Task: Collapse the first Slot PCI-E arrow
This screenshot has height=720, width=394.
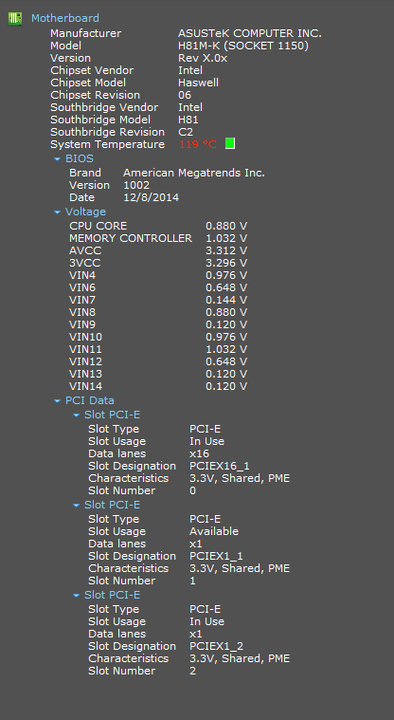Action: 76,415
